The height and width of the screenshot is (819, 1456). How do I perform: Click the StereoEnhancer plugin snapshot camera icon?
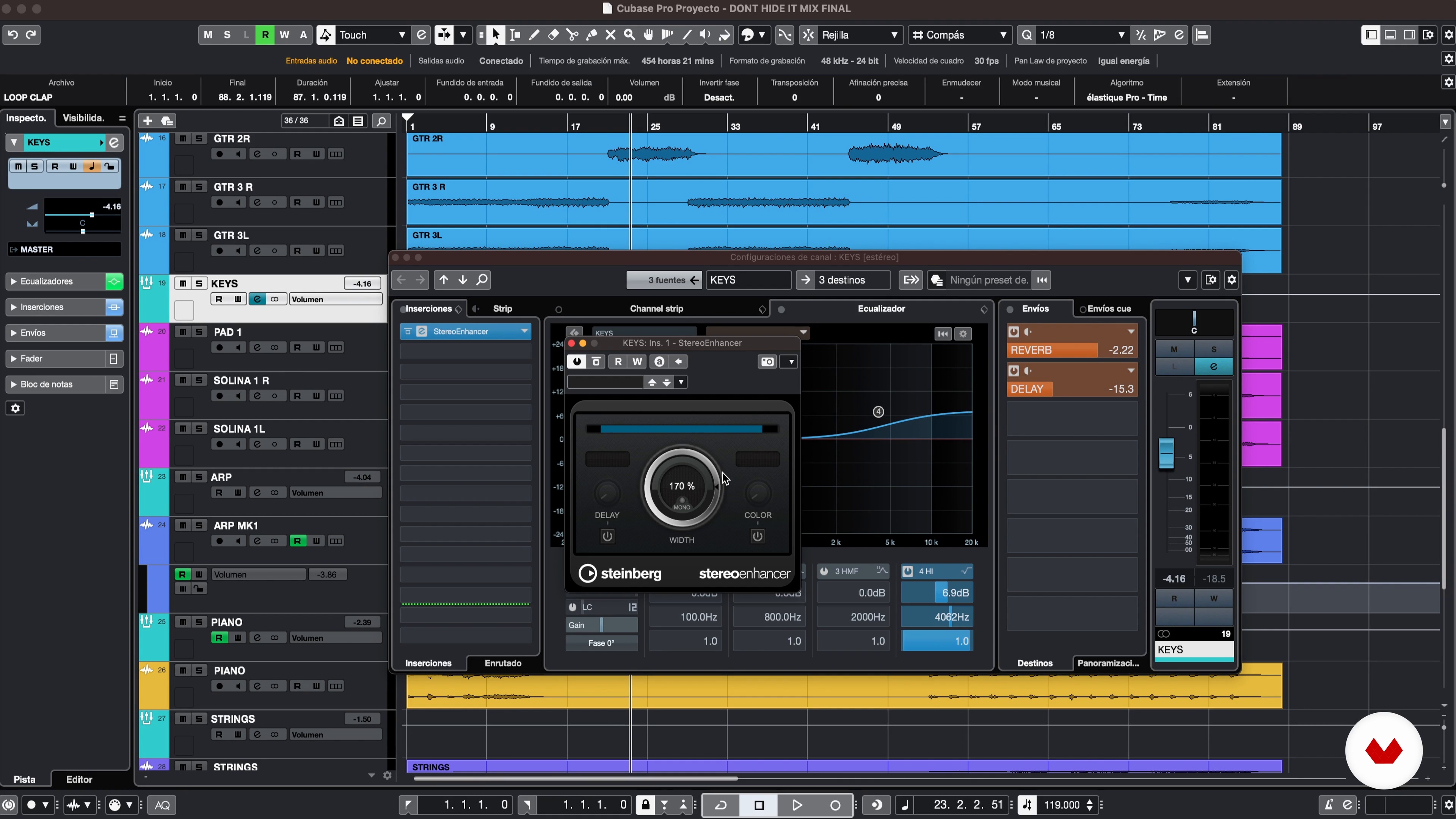[767, 362]
